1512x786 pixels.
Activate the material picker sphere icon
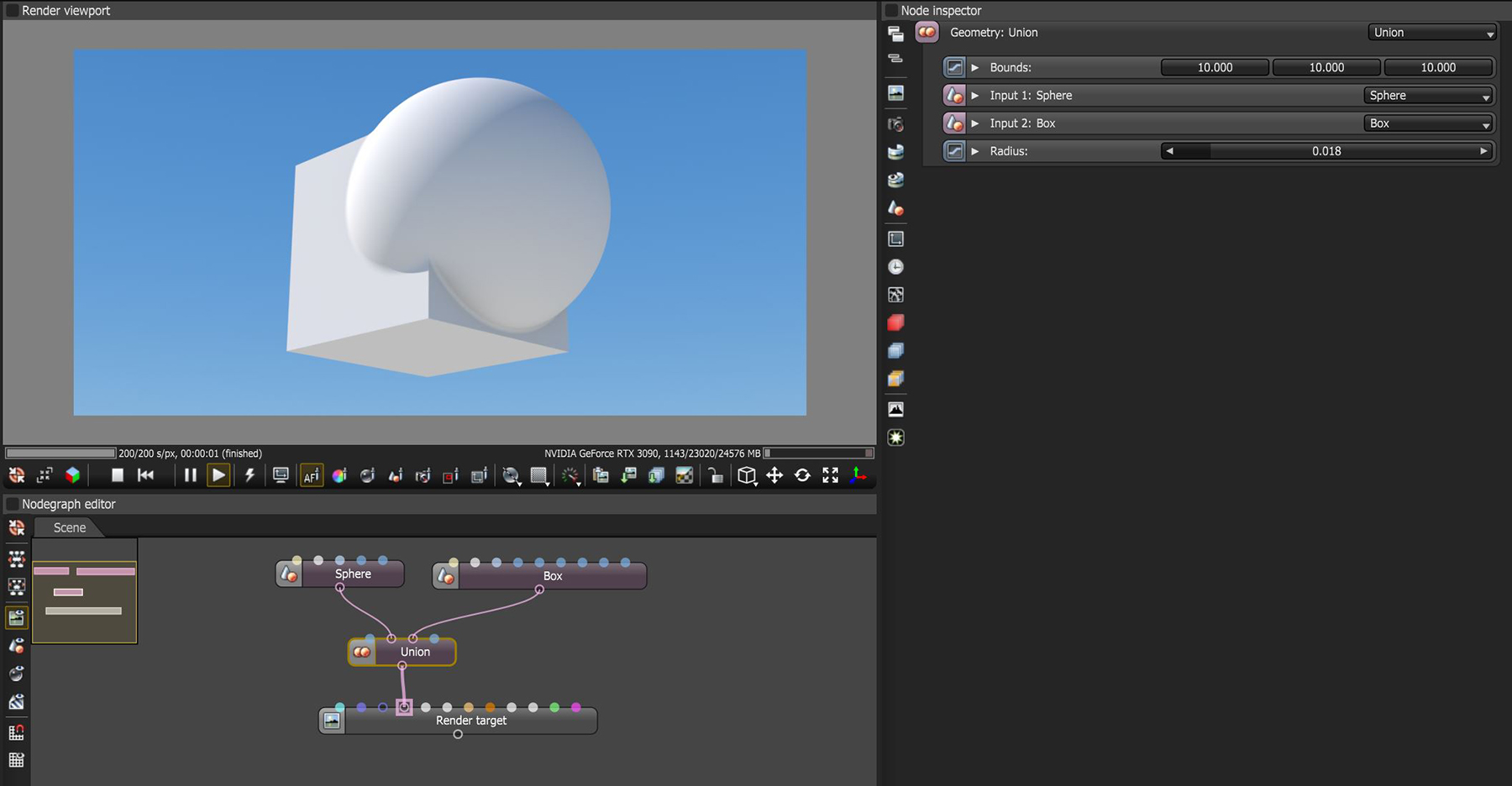(367, 475)
